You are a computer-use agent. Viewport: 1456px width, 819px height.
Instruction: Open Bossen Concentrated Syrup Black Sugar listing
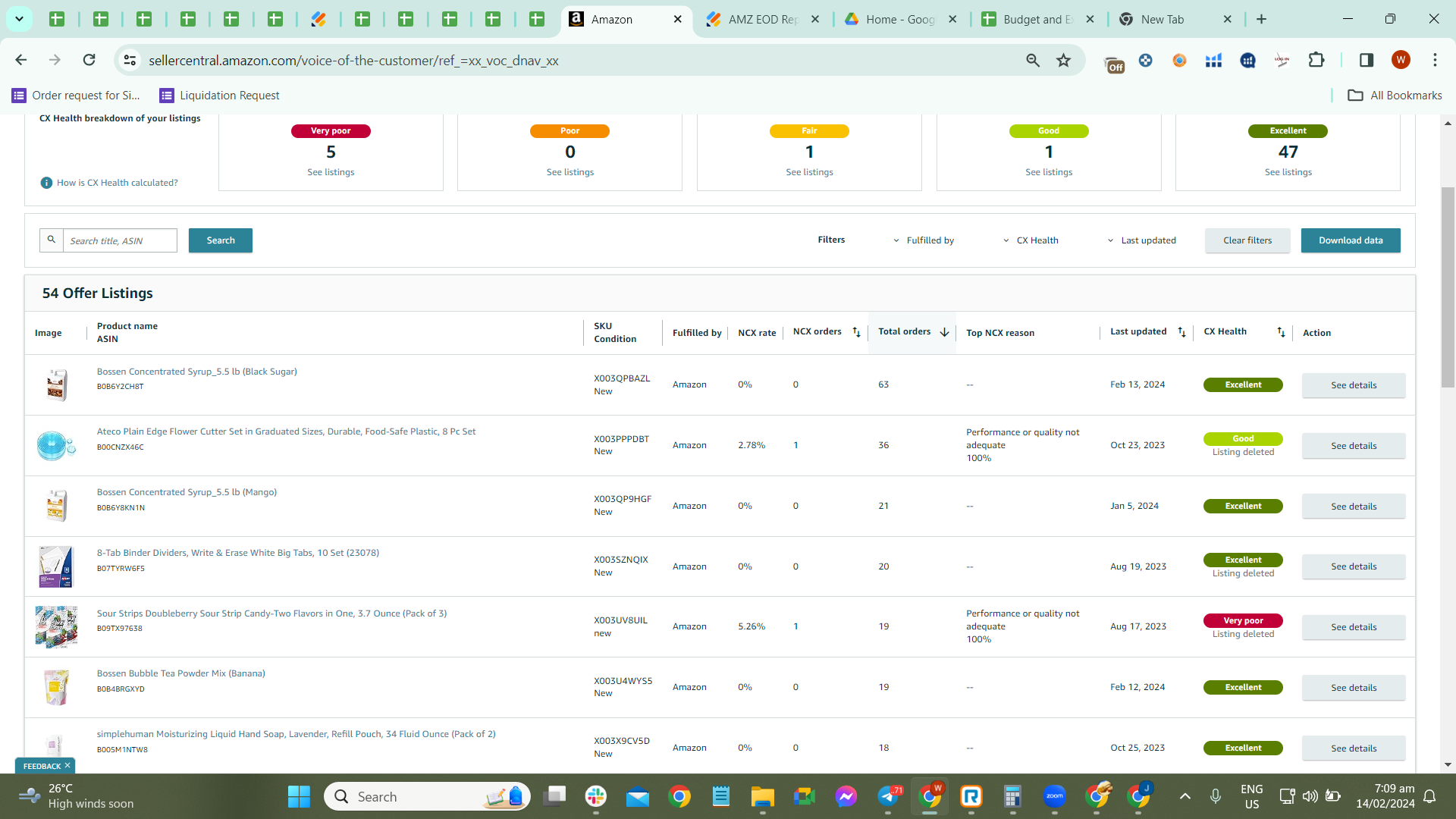click(x=196, y=372)
